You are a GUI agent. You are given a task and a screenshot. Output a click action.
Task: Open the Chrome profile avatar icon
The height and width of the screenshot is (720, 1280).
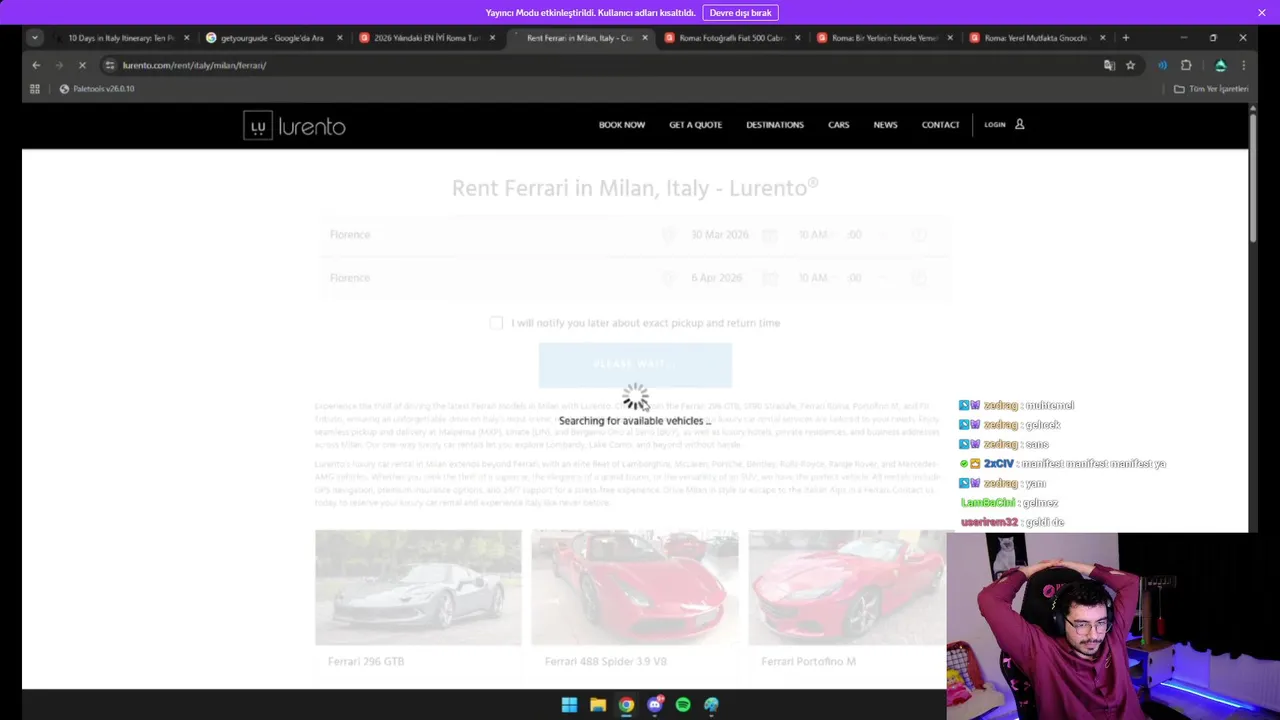(1220, 65)
